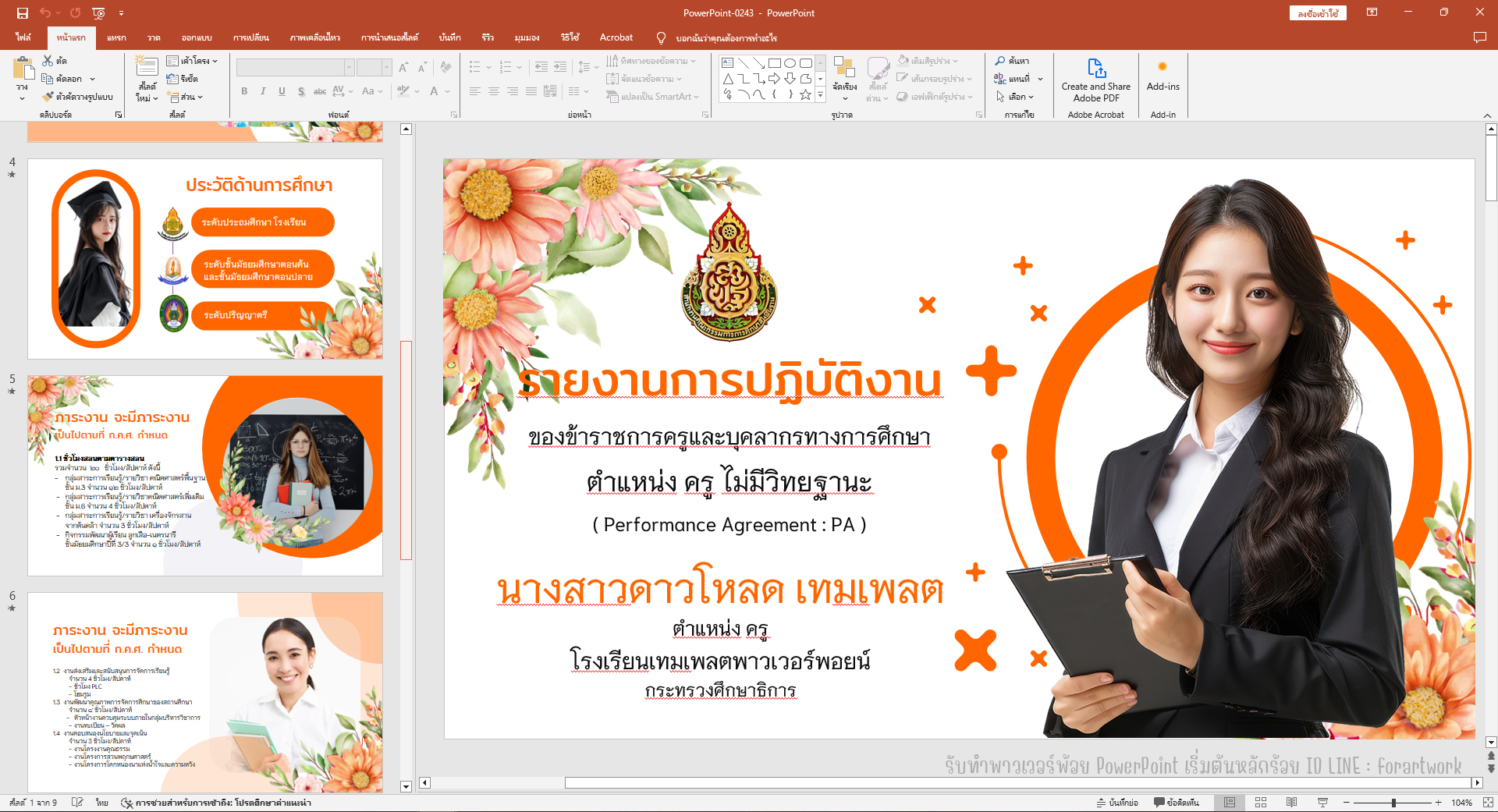Toggle Bold formatting

pos(244,91)
